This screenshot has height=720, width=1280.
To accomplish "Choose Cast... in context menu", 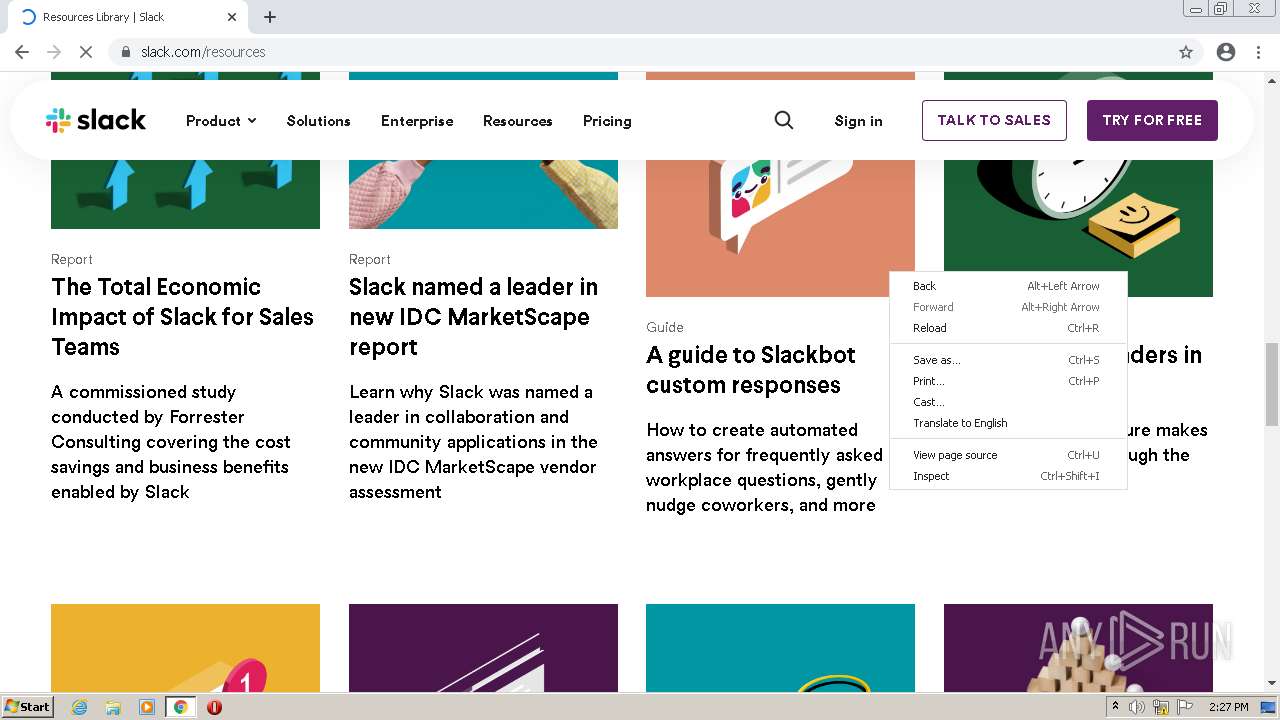I will click(1008, 402).
